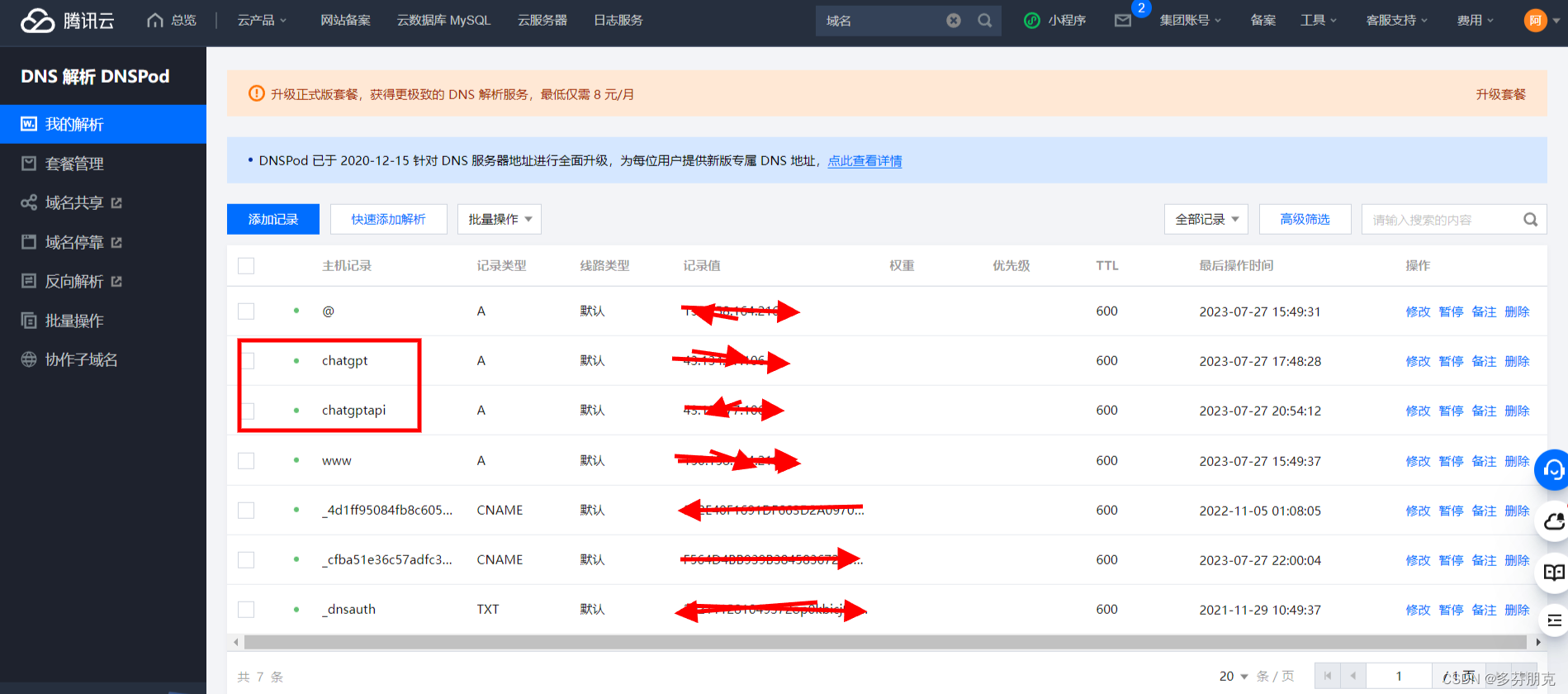Image resolution: width=1568 pixels, height=694 pixels.
Task: Go to the previous page arrow
Action: [1352, 675]
